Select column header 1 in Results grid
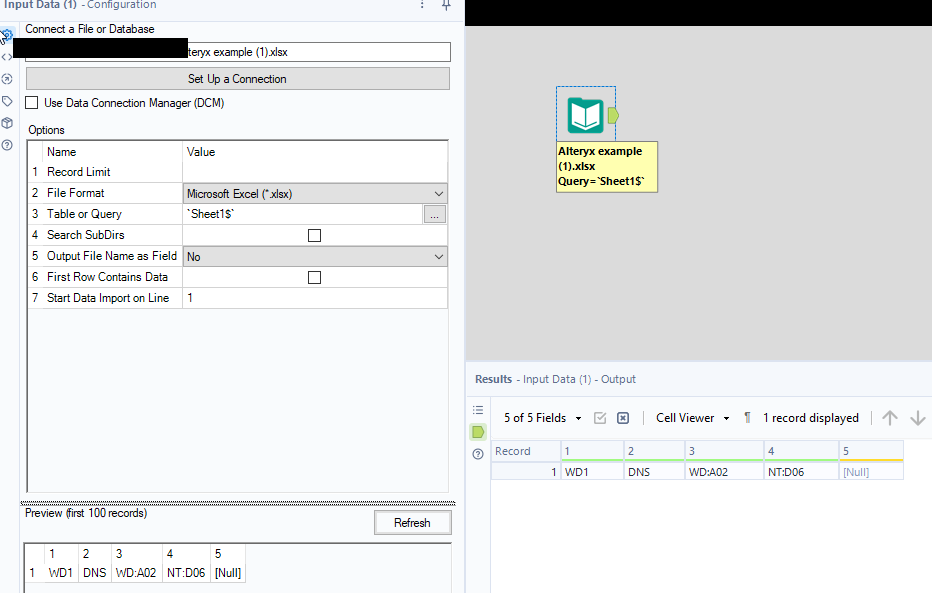 [x=593, y=451]
